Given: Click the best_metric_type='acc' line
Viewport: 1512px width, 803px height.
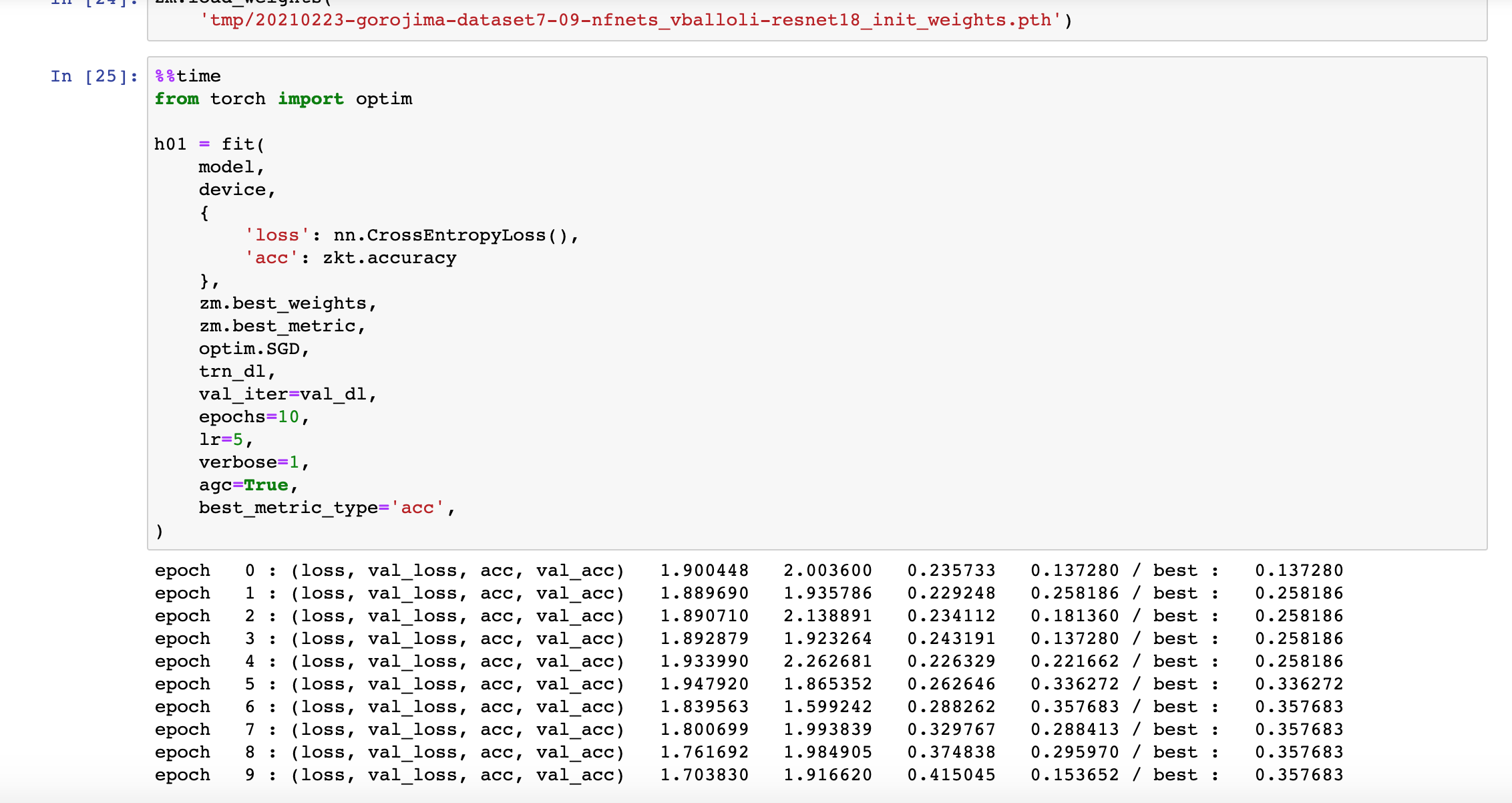Looking at the screenshot, I should [x=327, y=508].
